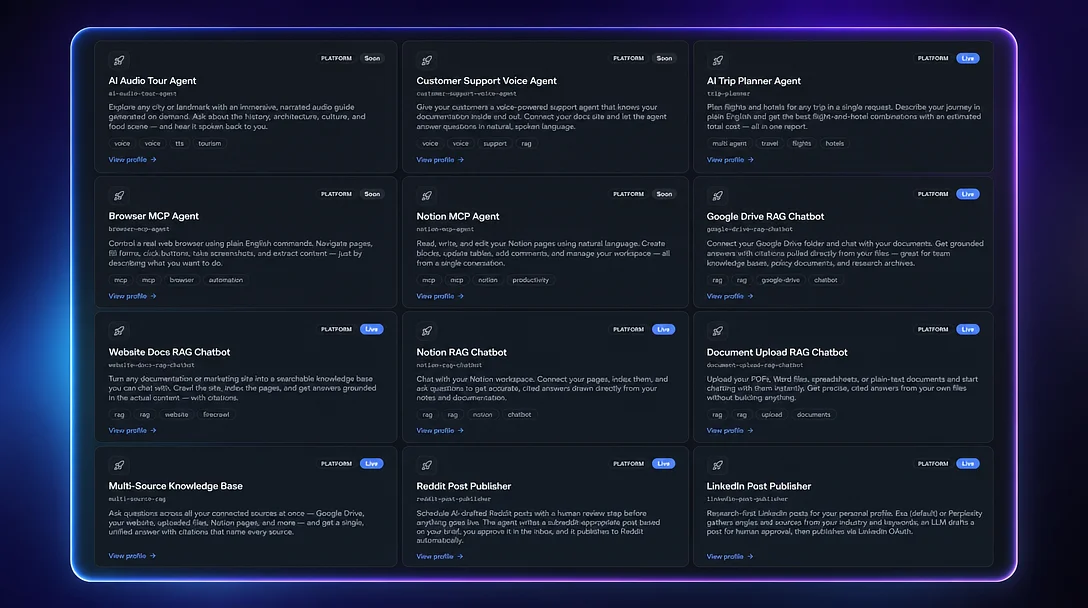Viewport: 1088px width, 608px height.
Task: Click the rocket icon on Reddit Post Publisher card
Action: (427, 465)
